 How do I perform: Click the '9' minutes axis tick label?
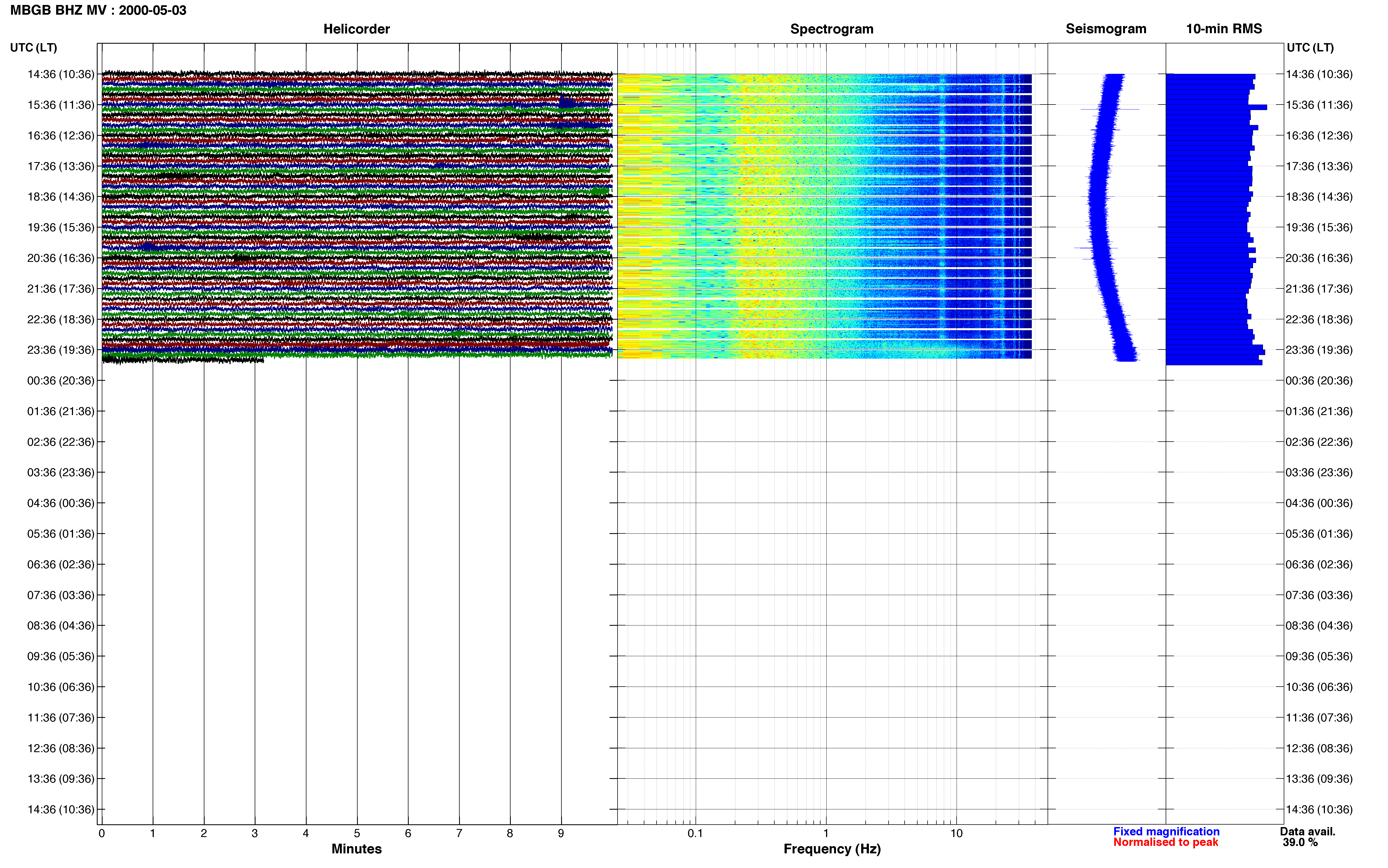coord(561,833)
